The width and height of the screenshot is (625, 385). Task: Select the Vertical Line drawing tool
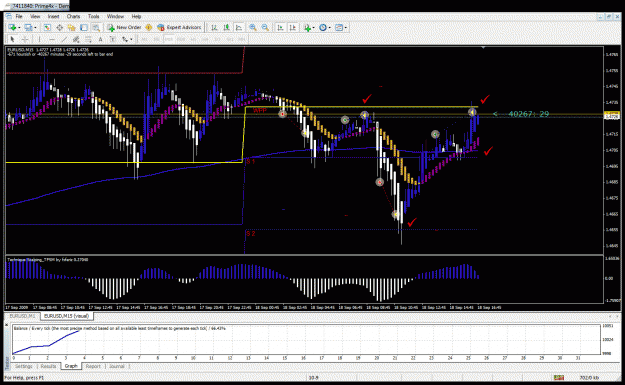(39, 39)
